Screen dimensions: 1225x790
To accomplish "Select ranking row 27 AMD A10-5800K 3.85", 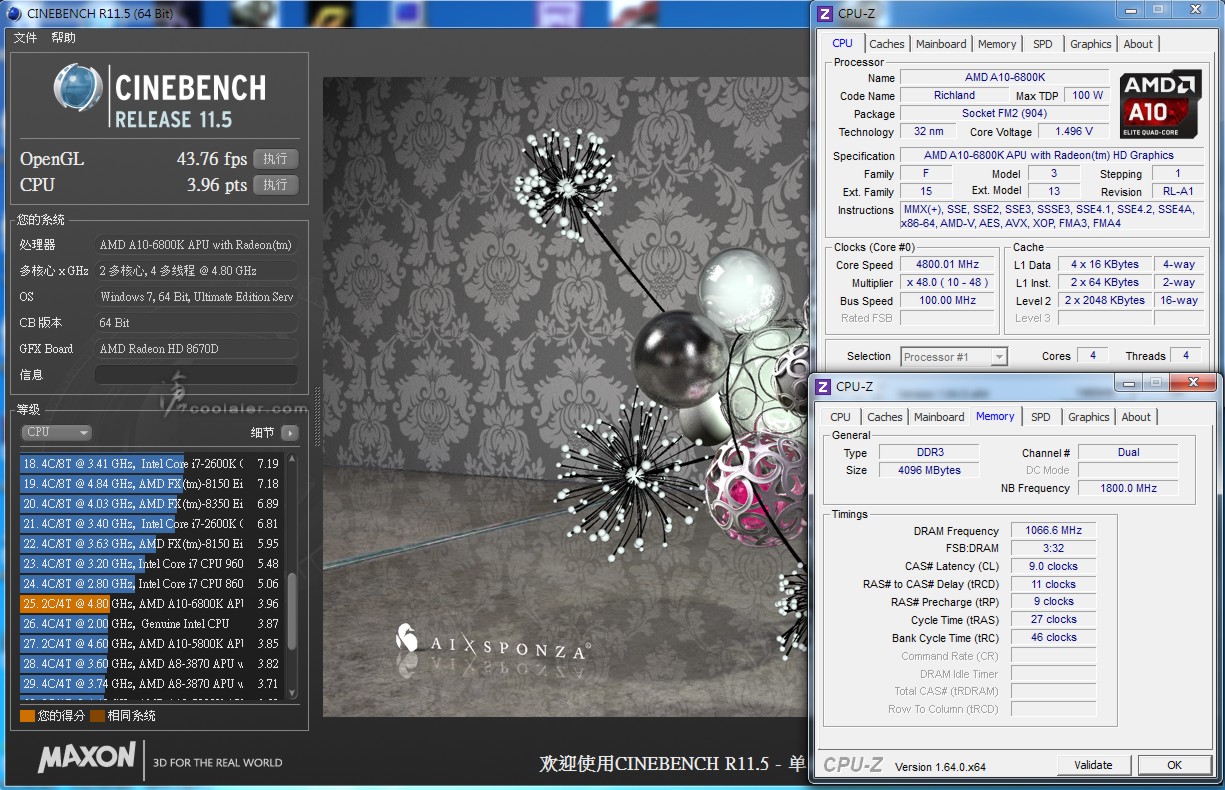I will [x=152, y=644].
